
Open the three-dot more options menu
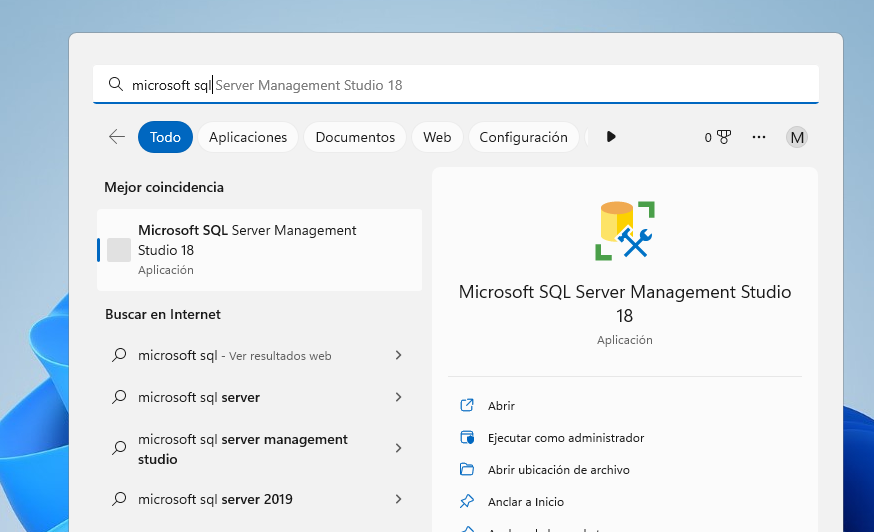[759, 137]
